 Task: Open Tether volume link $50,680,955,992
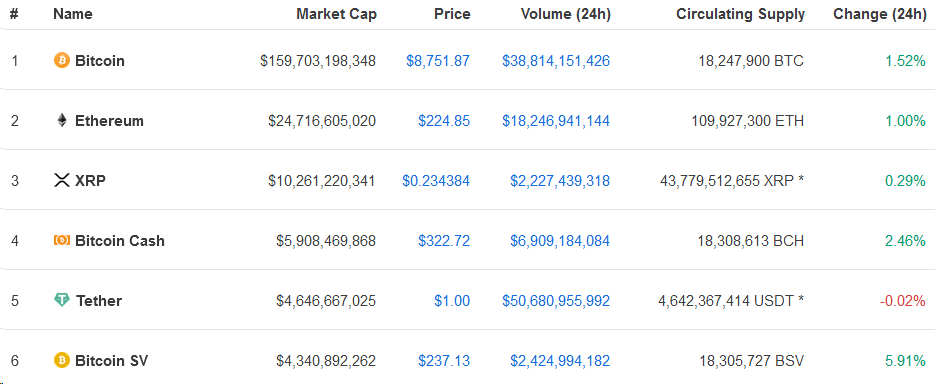[x=556, y=301]
